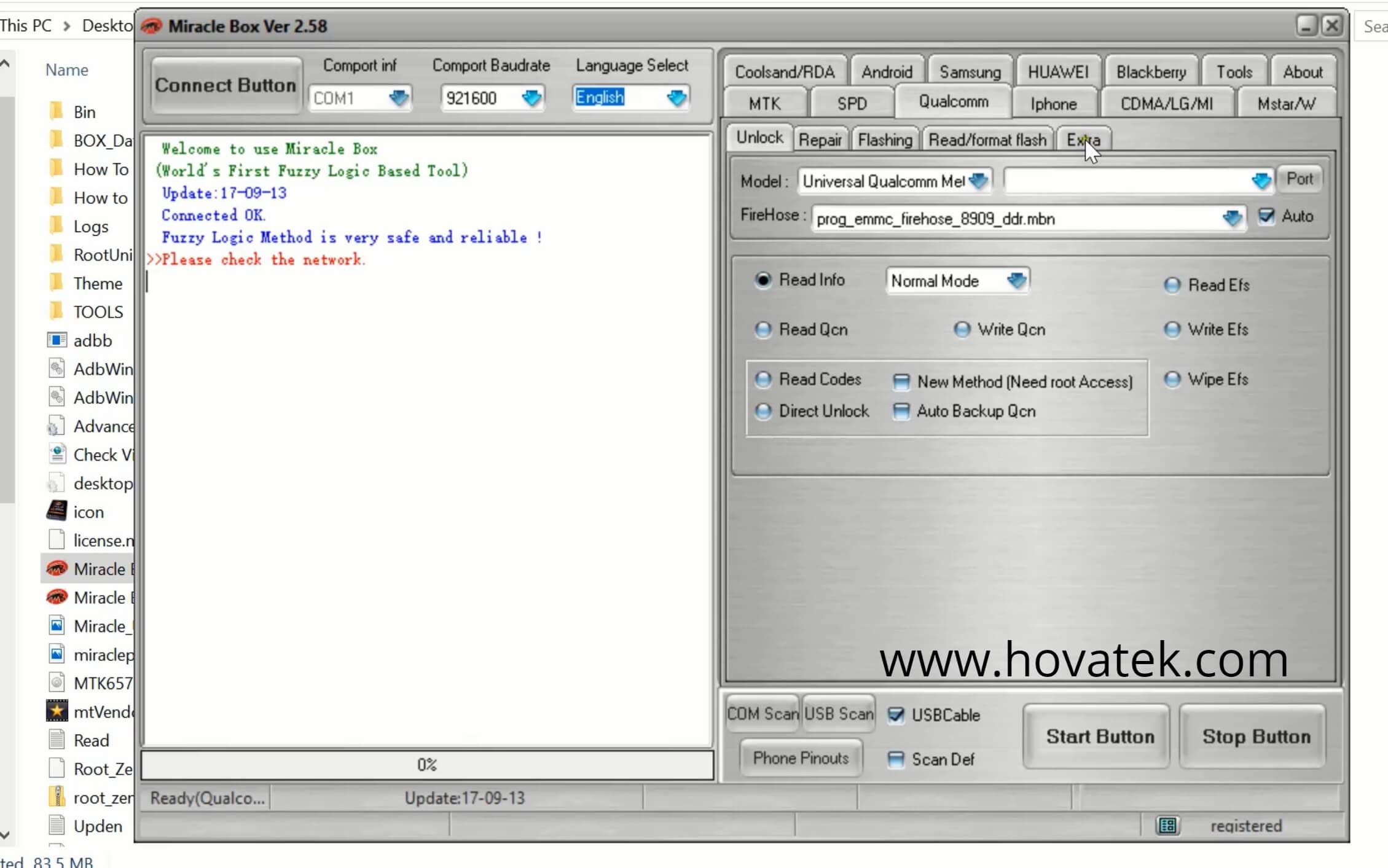Click the USB Scan button

pyautogui.click(x=839, y=713)
